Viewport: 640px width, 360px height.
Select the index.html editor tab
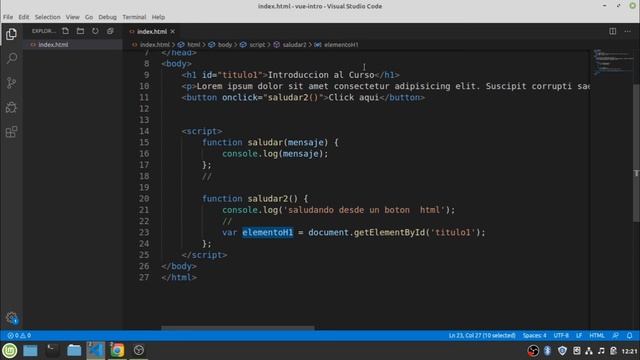pos(151,31)
